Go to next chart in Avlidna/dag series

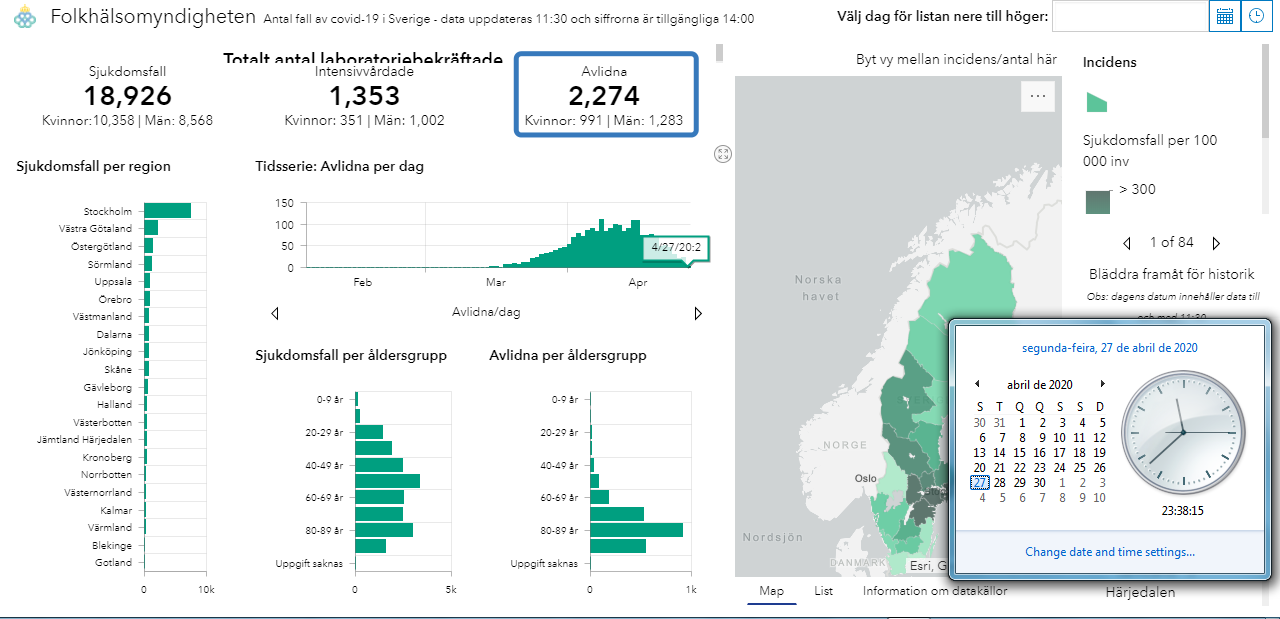pos(698,313)
